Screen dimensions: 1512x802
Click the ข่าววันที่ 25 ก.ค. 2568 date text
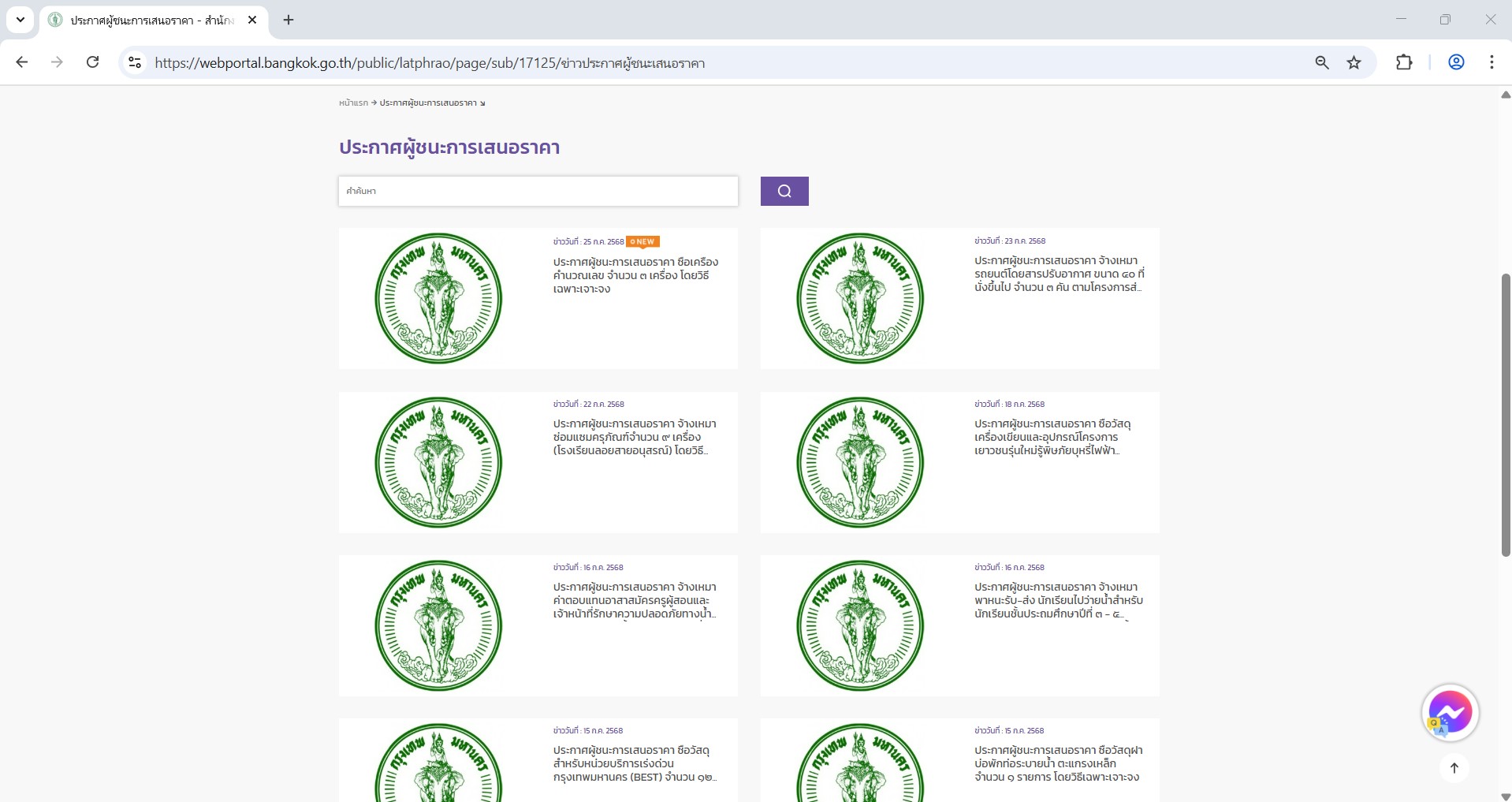[x=588, y=241]
